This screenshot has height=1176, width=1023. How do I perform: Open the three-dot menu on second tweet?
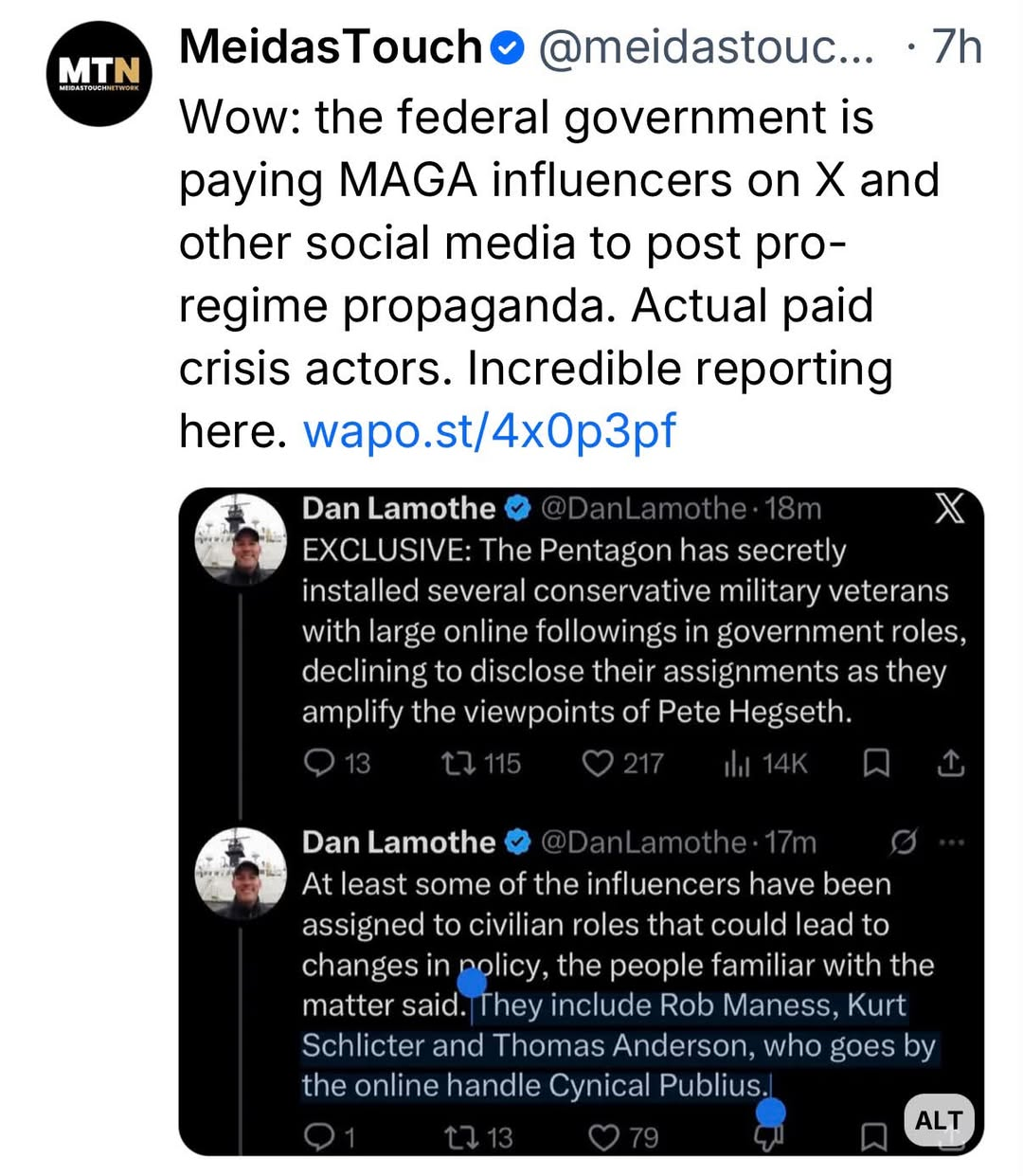click(950, 841)
